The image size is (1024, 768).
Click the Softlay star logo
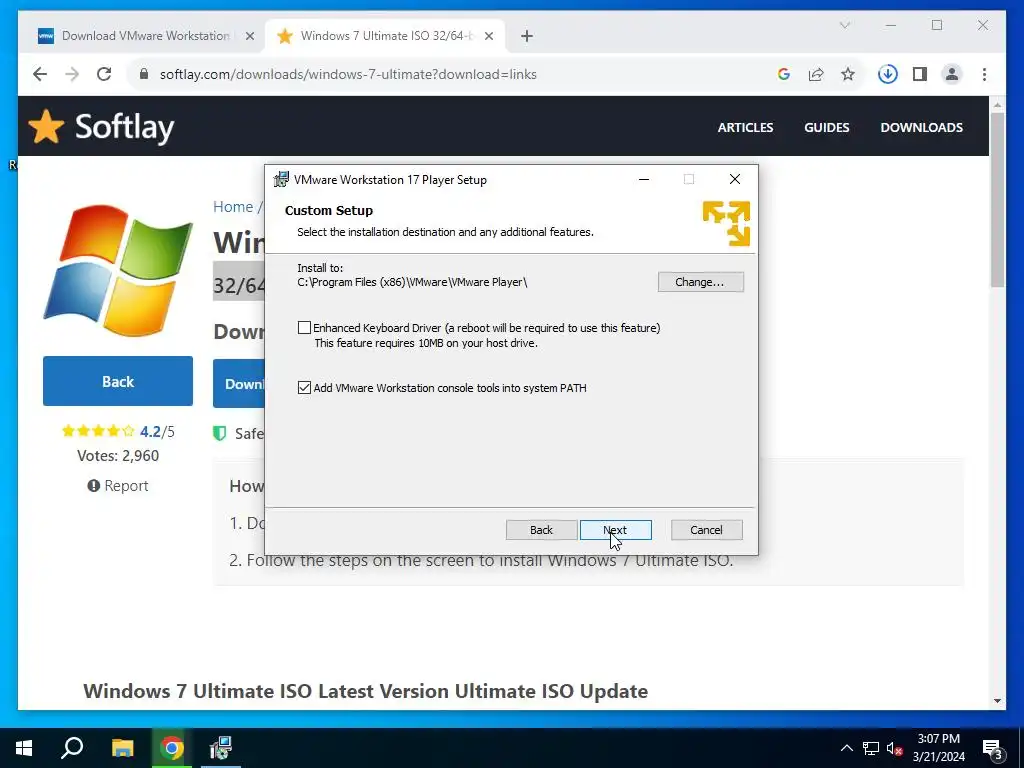(x=46, y=126)
